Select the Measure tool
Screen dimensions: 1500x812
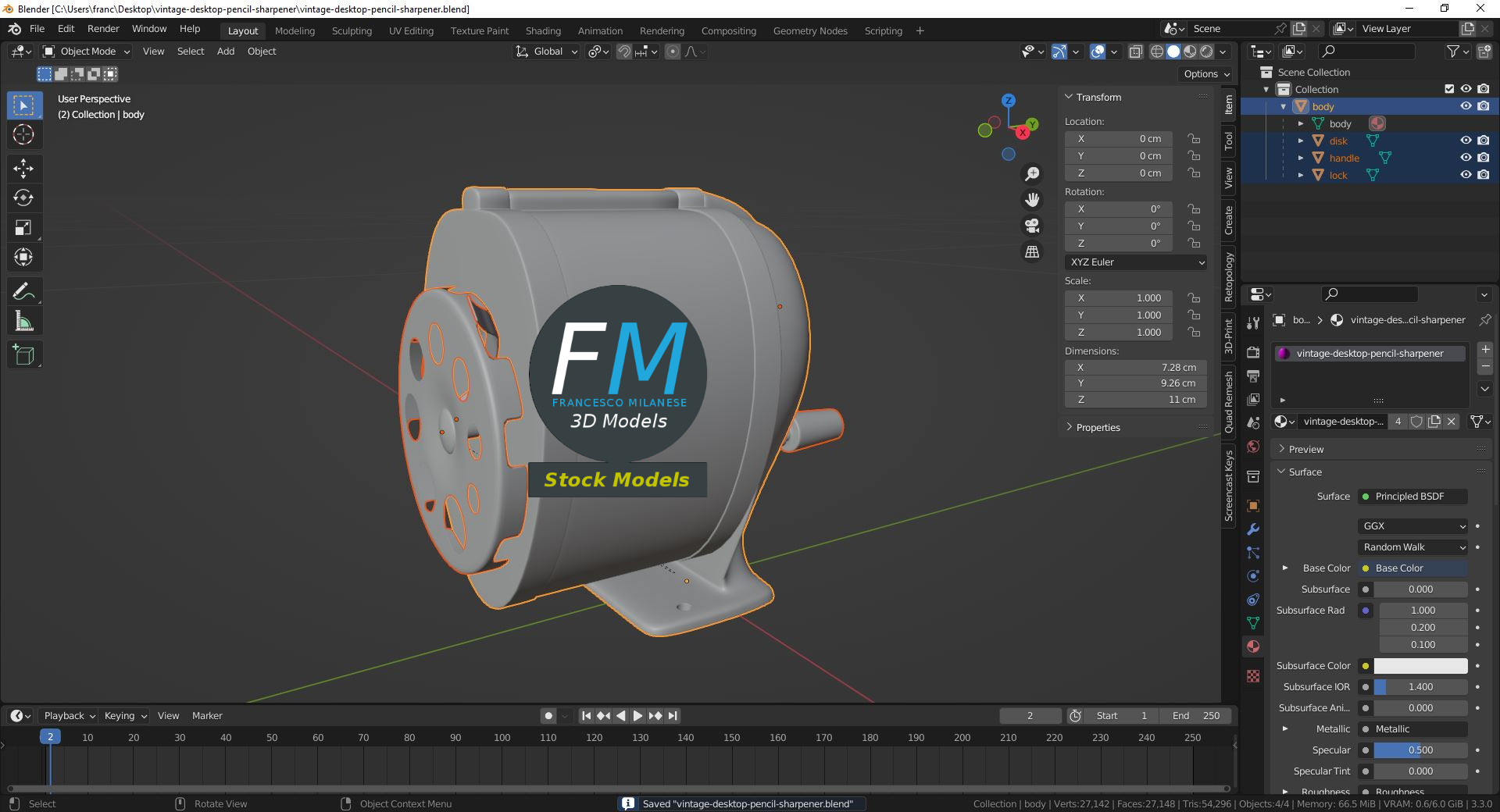23,322
